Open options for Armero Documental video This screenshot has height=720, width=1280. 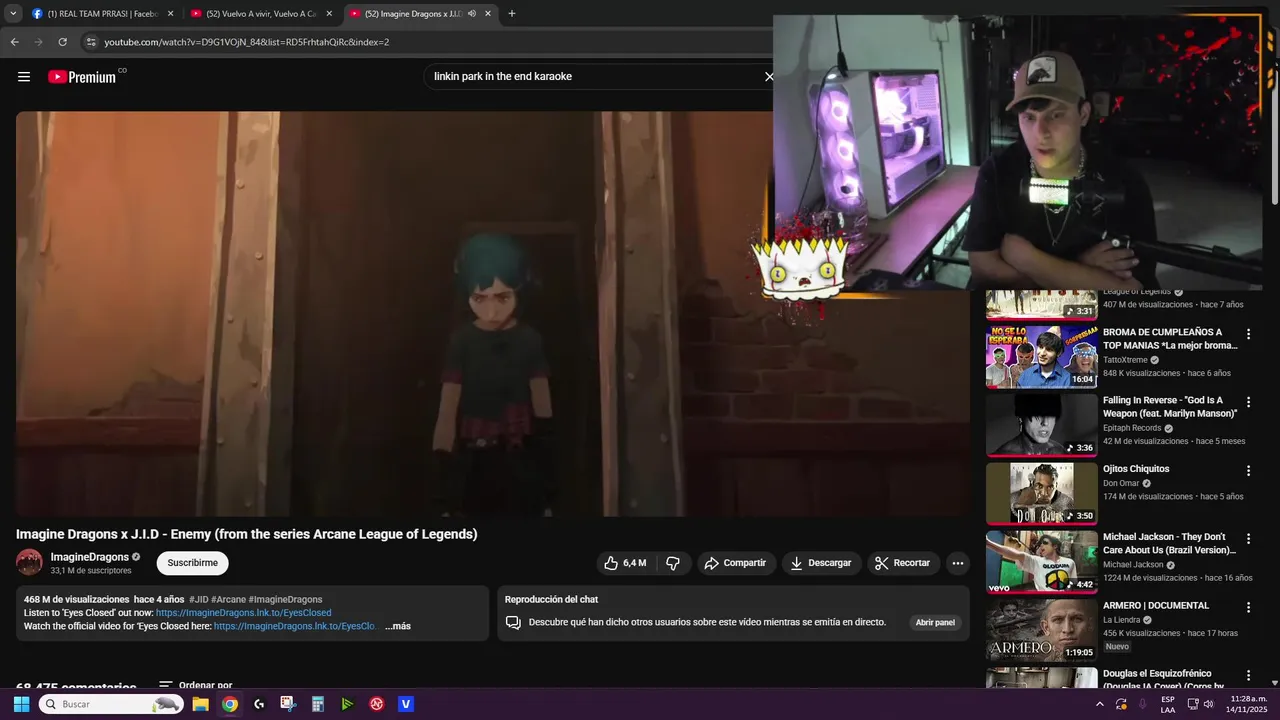[1248, 607]
